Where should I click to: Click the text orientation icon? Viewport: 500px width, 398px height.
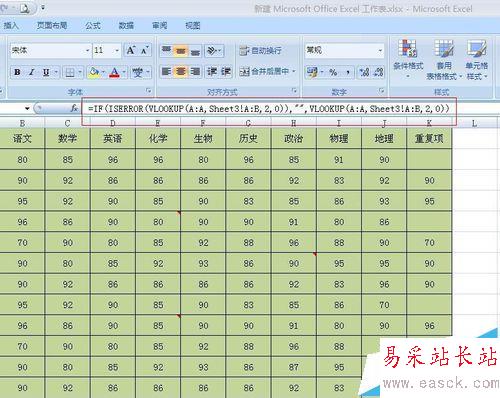212,51
